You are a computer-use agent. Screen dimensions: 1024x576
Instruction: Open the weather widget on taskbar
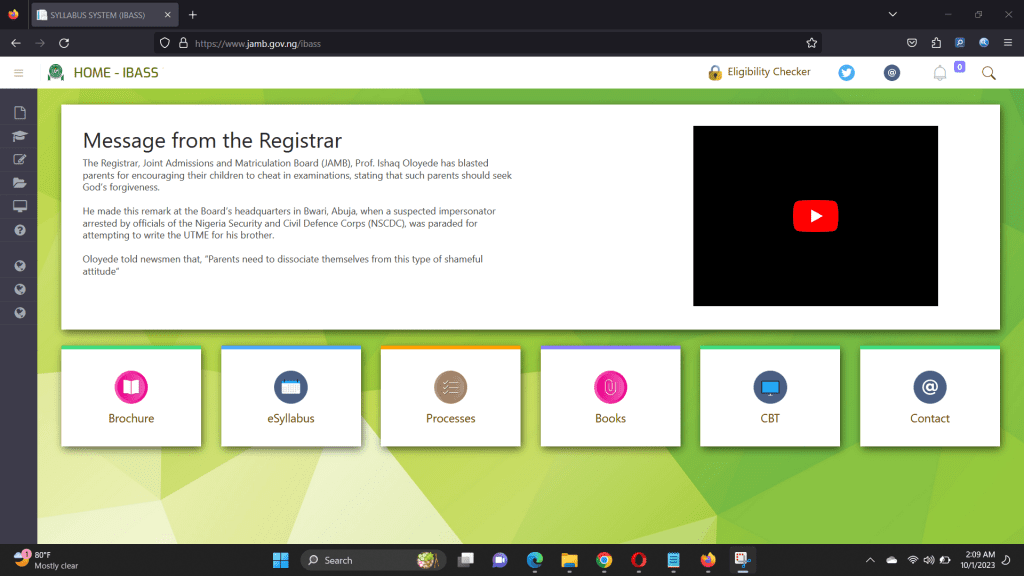[x=46, y=560]
